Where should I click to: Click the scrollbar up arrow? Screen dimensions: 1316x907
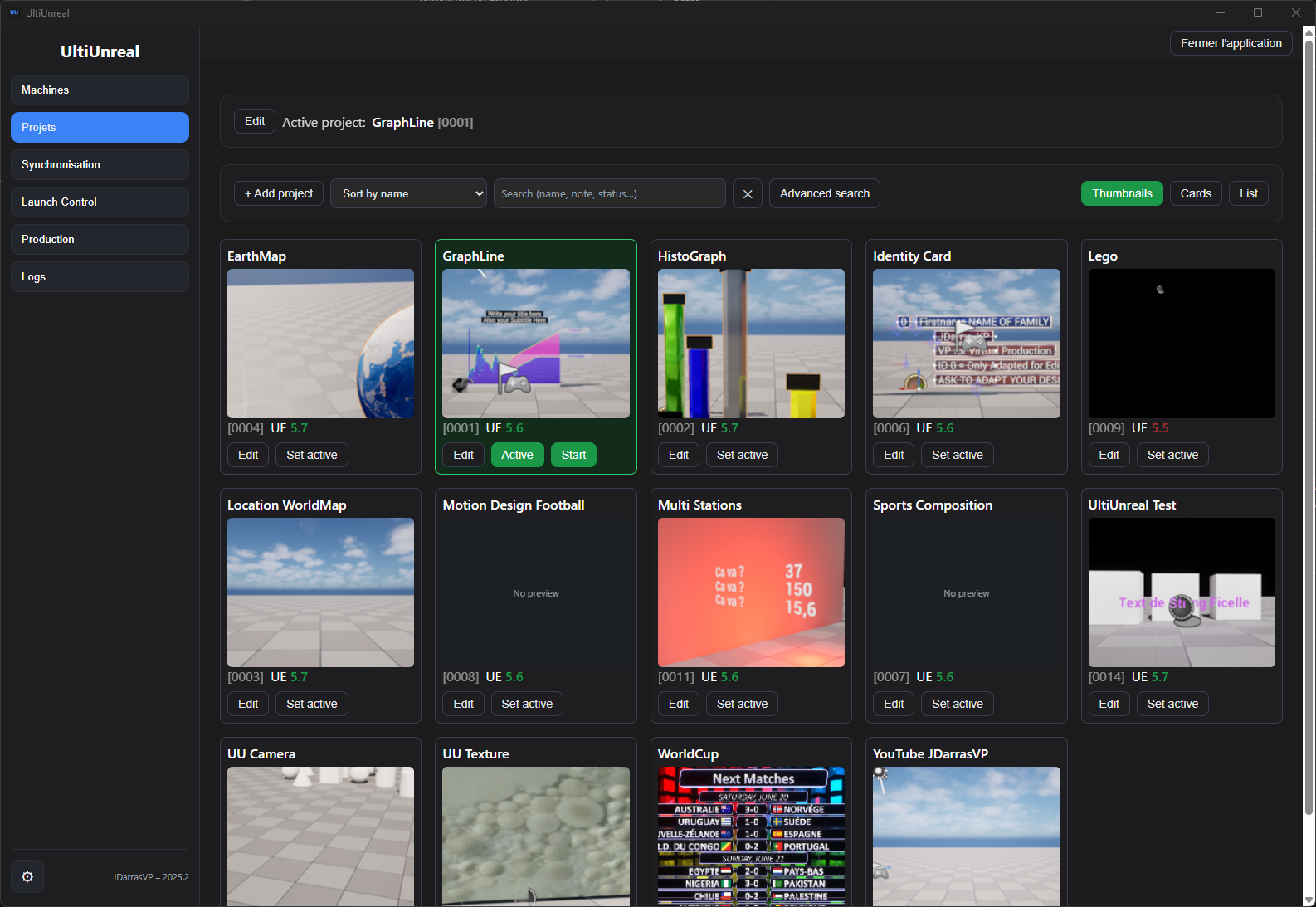click(1309, 32)
